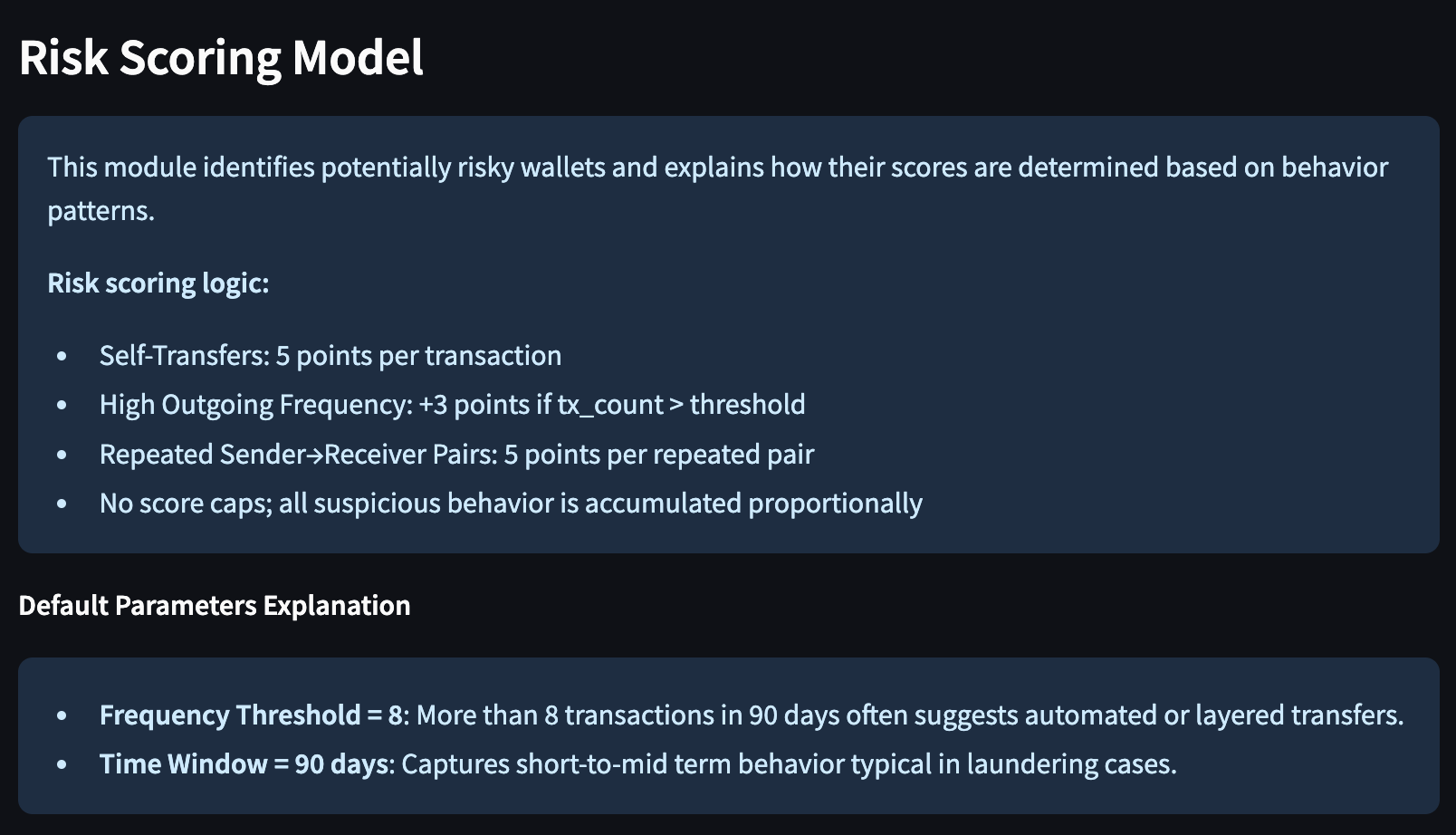
Task: Click the Self-Transfers bullet line
Action: [x=330, y=355]
